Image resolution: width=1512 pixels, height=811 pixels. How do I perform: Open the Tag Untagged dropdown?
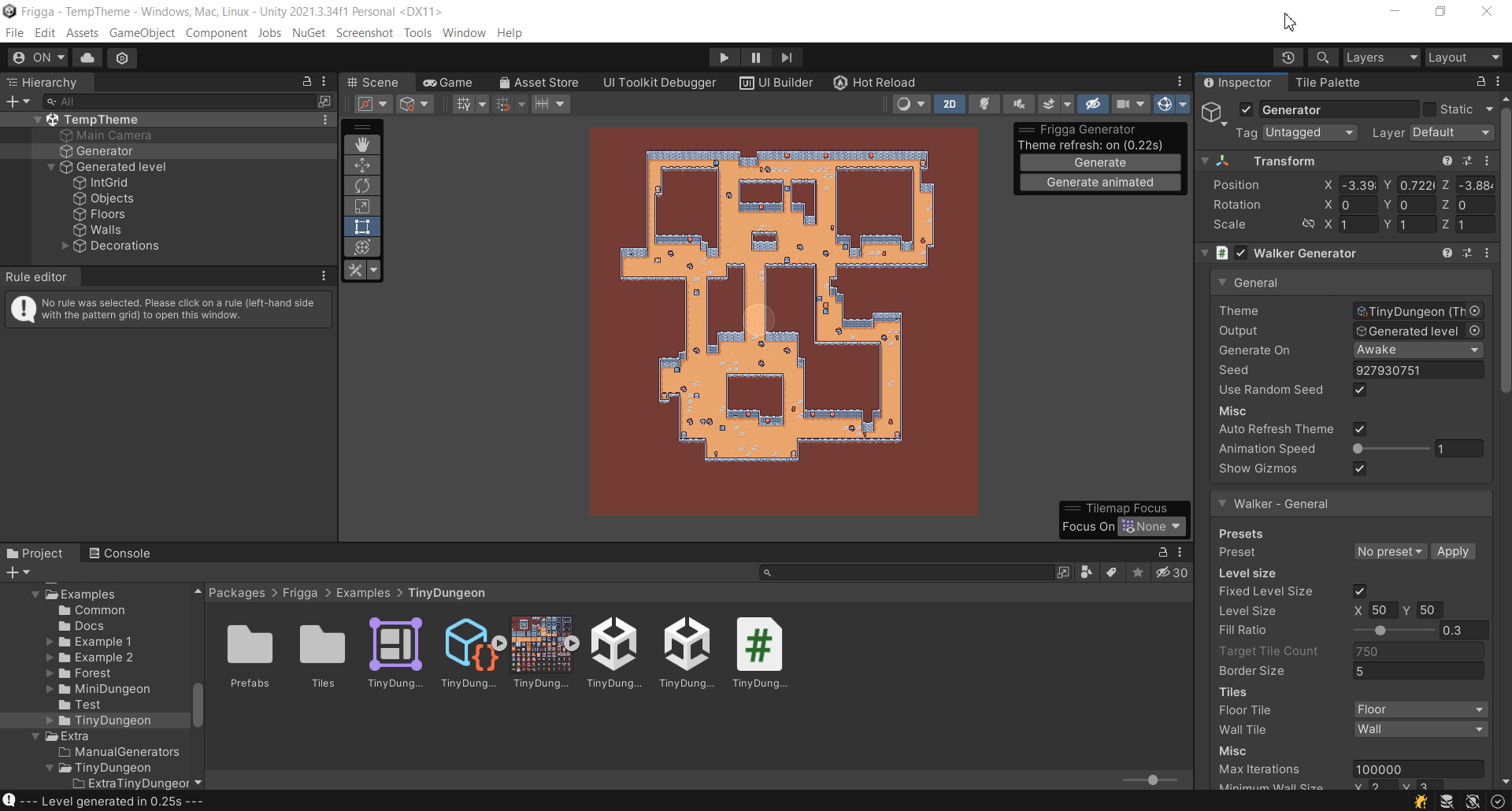(x=1310, y=132)
